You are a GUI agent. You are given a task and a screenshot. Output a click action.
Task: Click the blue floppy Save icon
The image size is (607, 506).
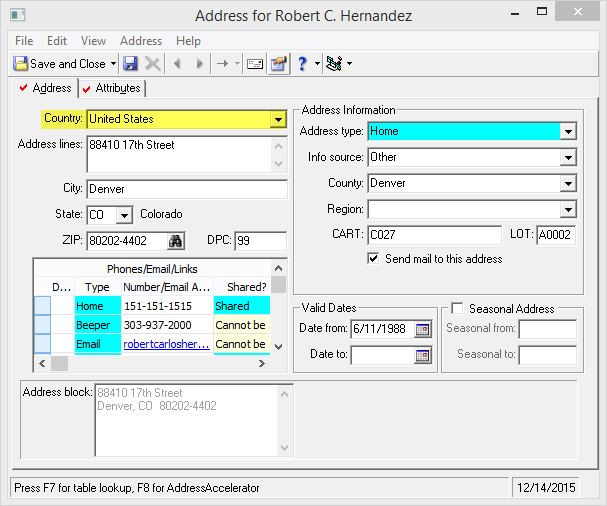pos(130,63)
